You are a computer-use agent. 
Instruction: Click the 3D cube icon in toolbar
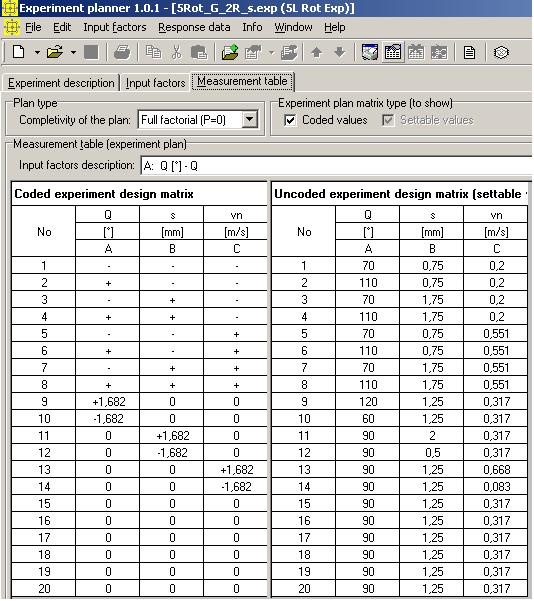tap(501, 52)
